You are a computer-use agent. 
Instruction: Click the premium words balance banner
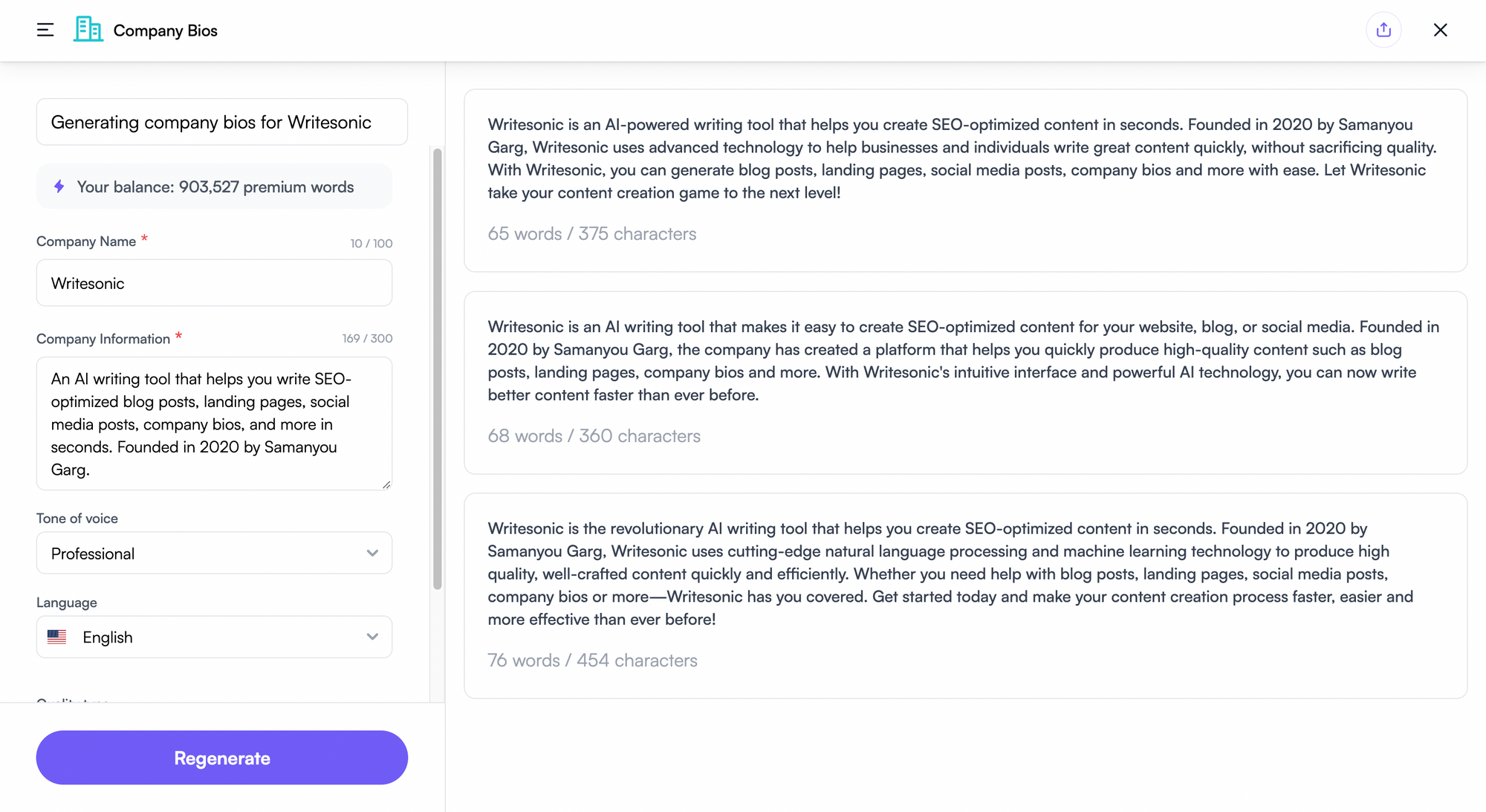point(215,186)
